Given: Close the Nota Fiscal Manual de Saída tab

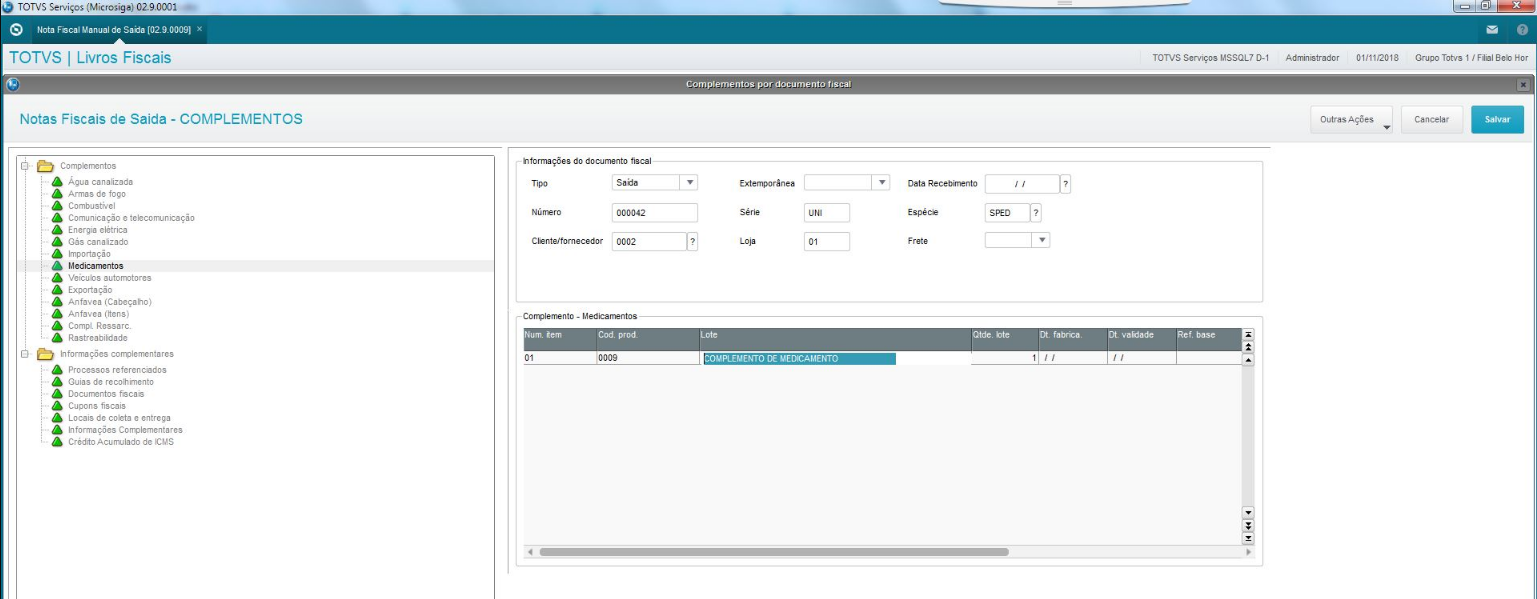Looking at the screenshot, I should [x=199, y=29].
